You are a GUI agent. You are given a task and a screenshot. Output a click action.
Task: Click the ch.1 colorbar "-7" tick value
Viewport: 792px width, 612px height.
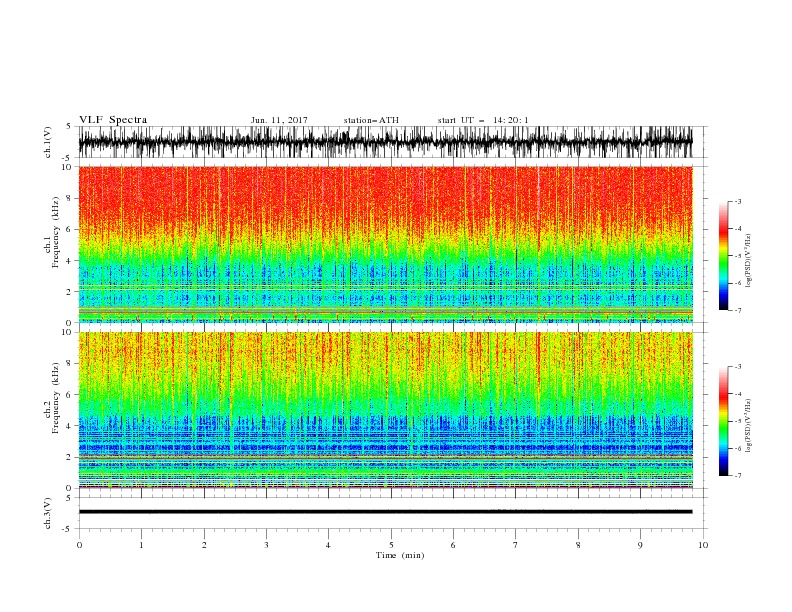(x=738, y=310)
